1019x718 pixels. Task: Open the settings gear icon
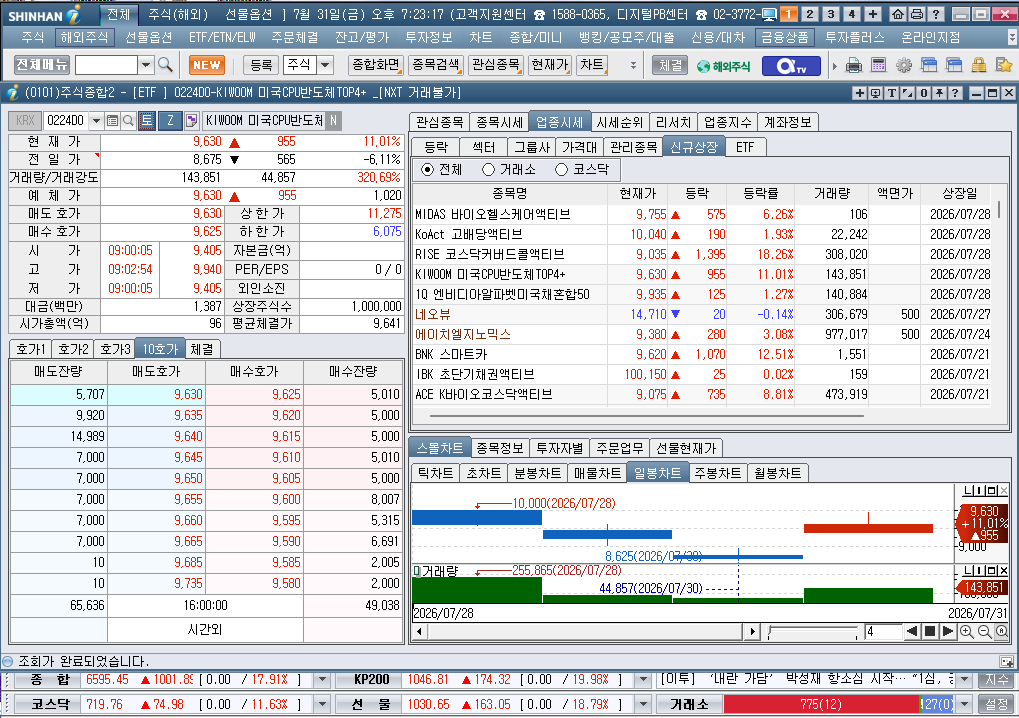[x=903, y=65]
